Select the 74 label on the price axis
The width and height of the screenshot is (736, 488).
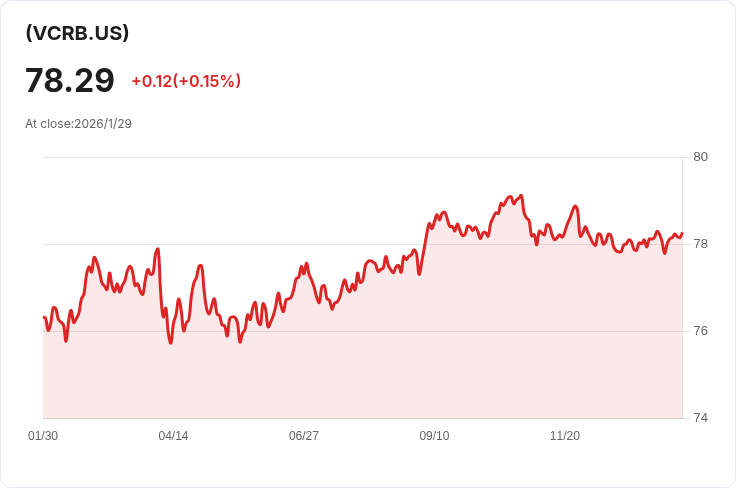pos(700,418)
